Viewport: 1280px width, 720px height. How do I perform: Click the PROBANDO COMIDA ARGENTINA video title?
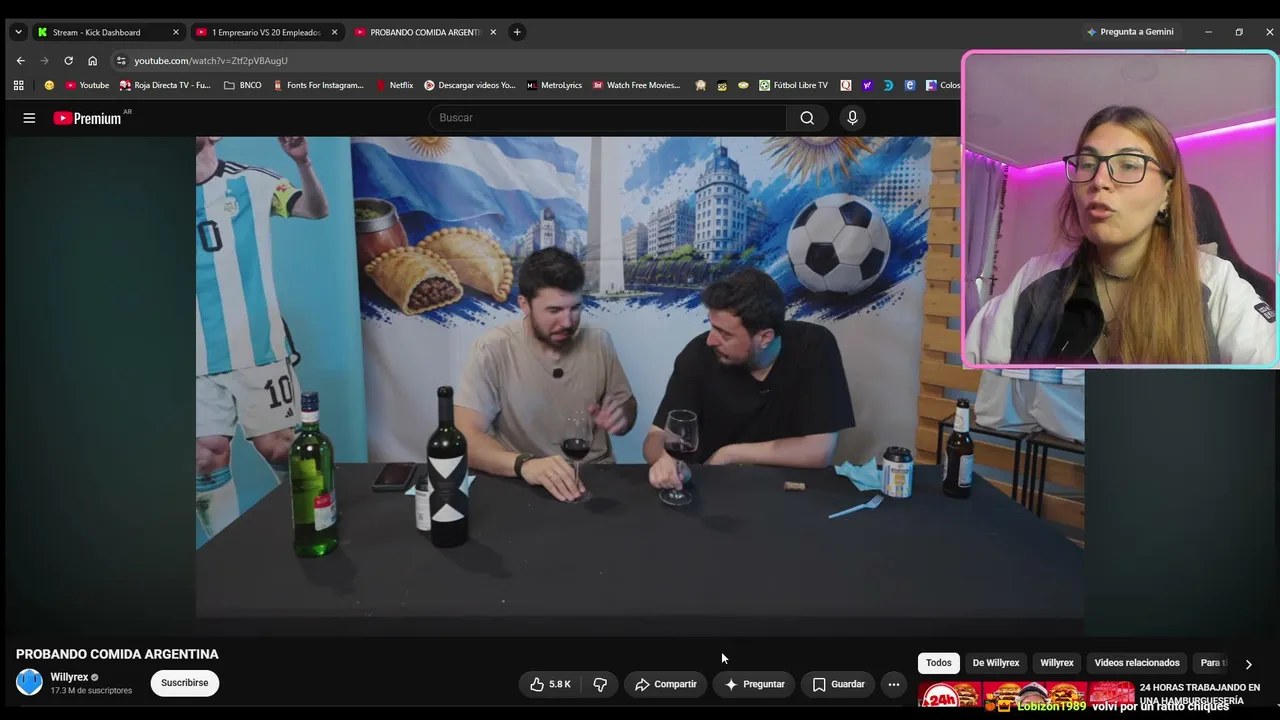(x=117, y=654)
